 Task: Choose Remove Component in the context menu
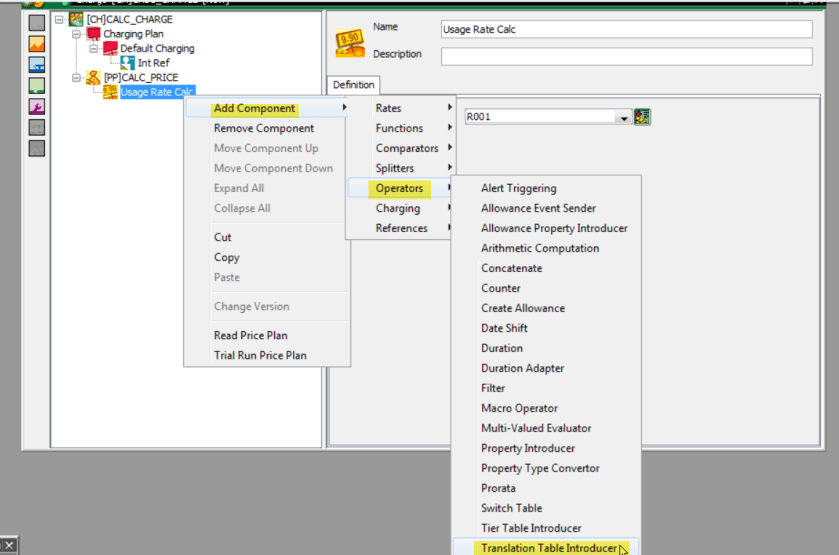[x=264, y=128]
